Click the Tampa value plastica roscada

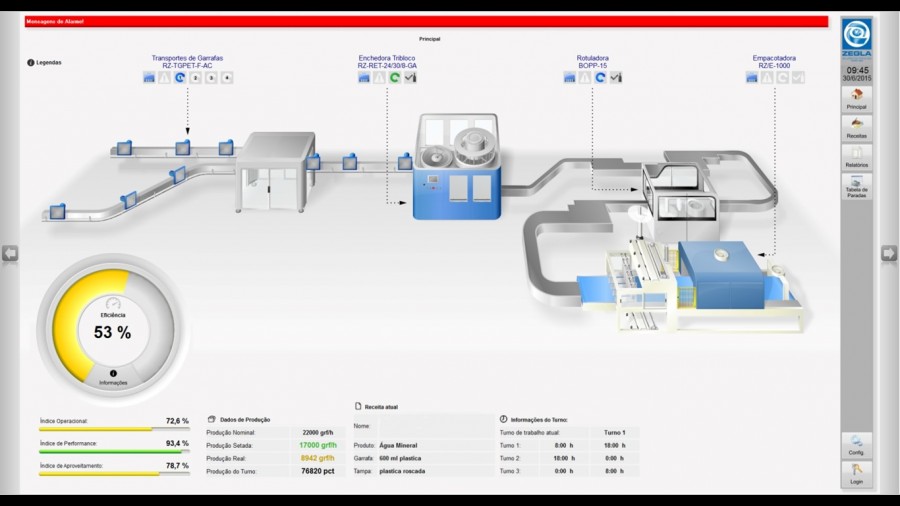[x=402, y=471]
